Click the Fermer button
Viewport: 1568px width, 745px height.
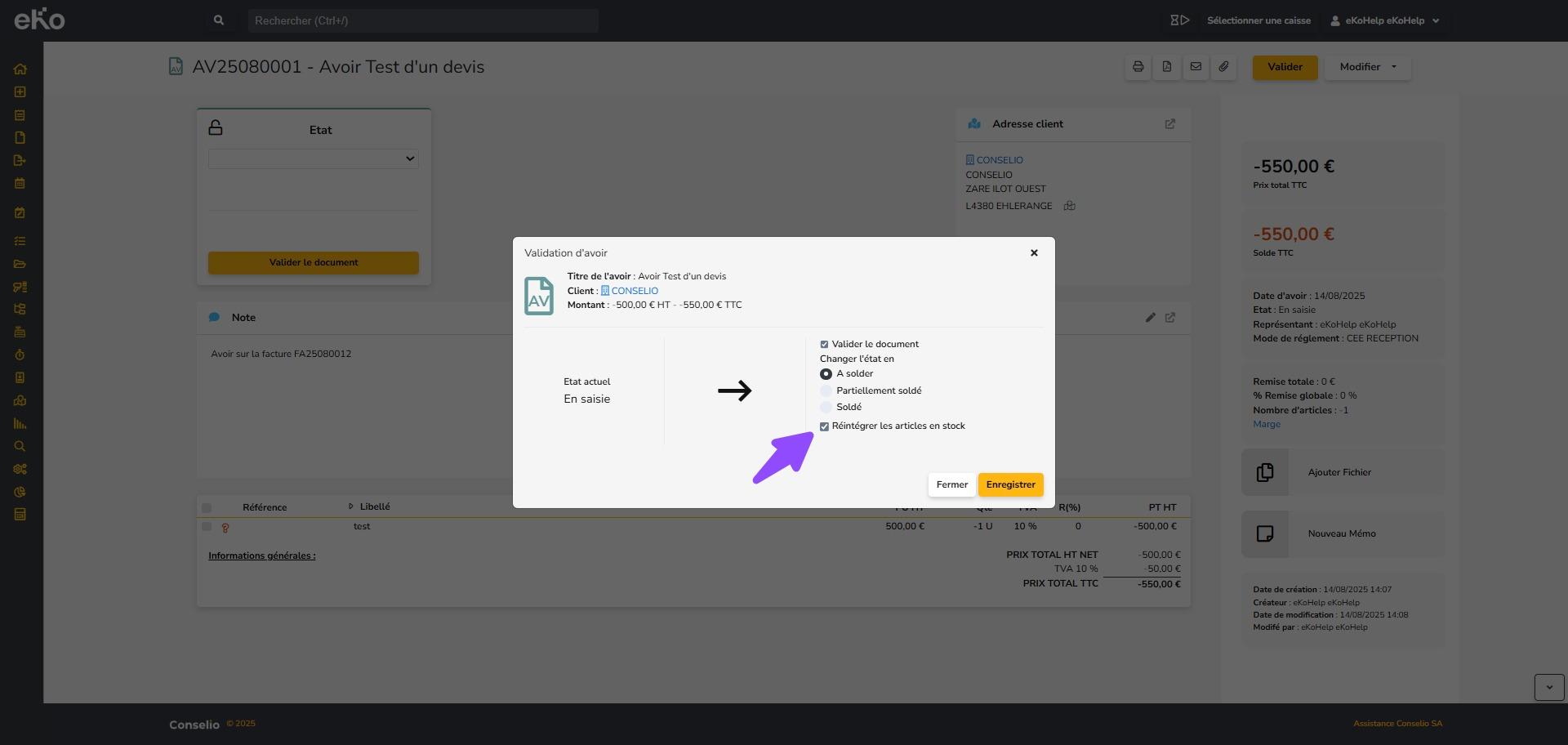pyautogui.click(x=951, y=484)
